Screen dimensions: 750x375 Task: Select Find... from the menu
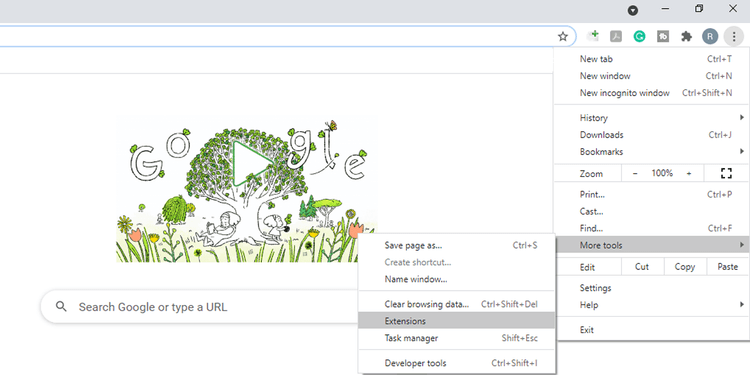pos(652,229)
